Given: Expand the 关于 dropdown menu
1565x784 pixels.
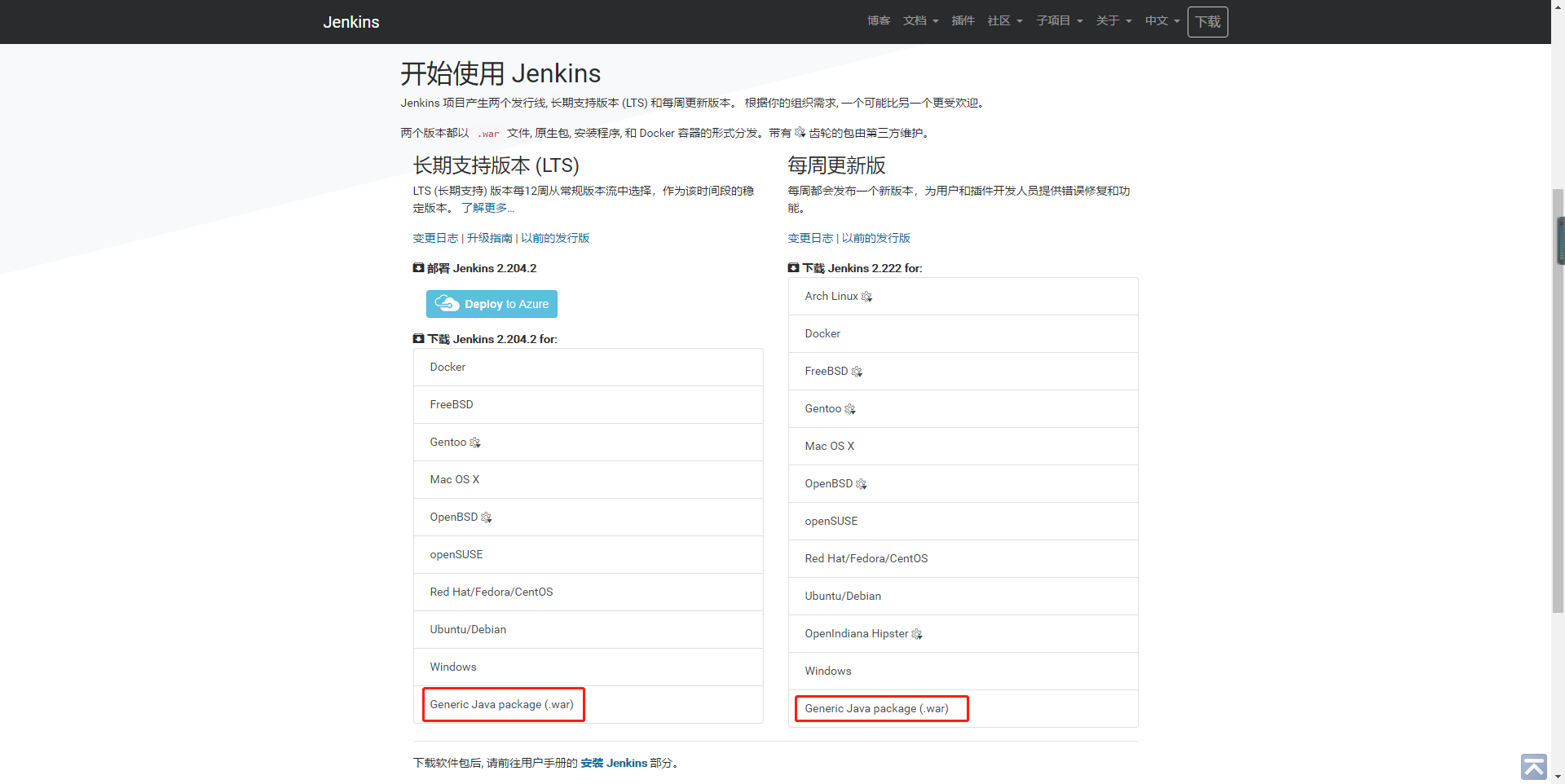Looking at the screenshot, I should pyautogui.click(x=1113, y=21).
